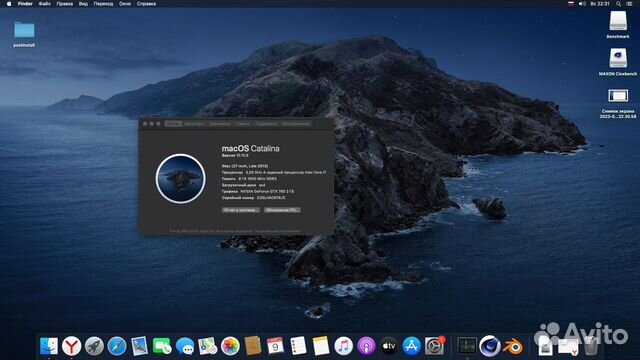Launch Blender from the Dock
Image resolution: width=640 pixels, height=360 pixels.
tap(513, 347)
